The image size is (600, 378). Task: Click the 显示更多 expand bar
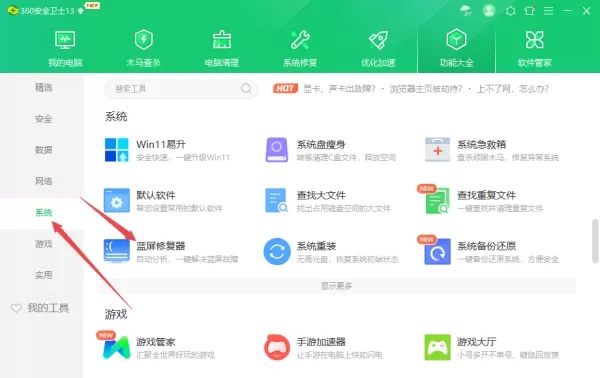(x=336, y=286)
